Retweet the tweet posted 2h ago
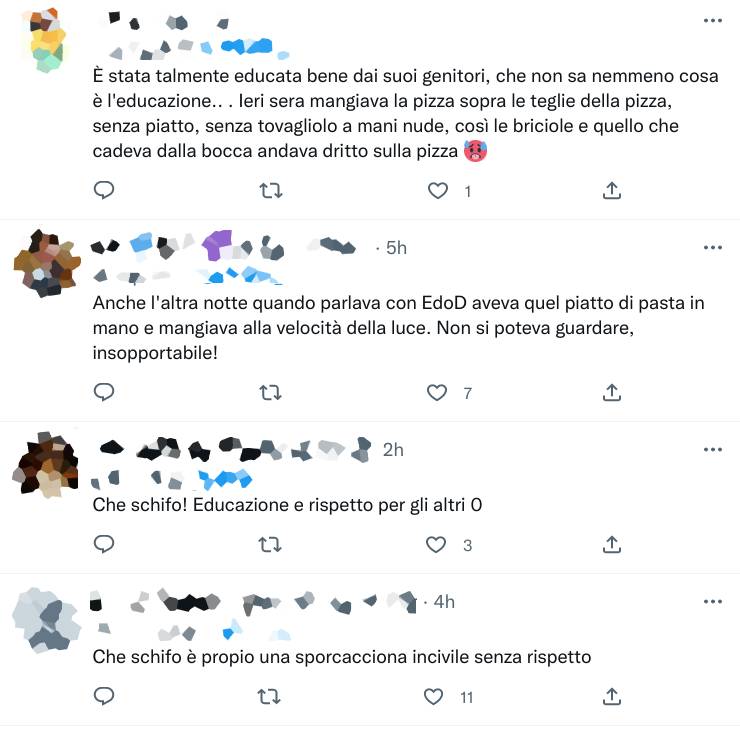The width and height of the screenshot is (740, 734). [x=270, y=545]
